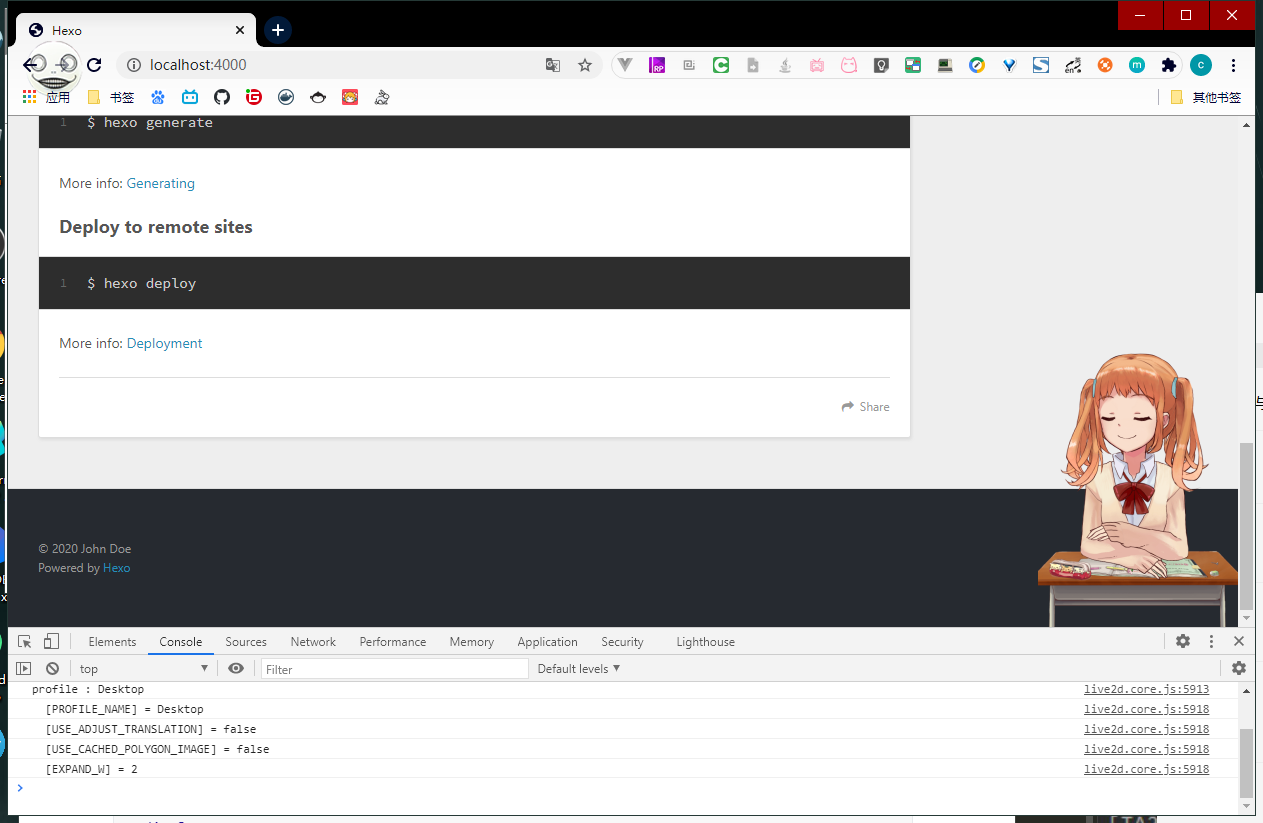
Task: Reload the page using the refresh icon
Action: (x=94, y=65)
